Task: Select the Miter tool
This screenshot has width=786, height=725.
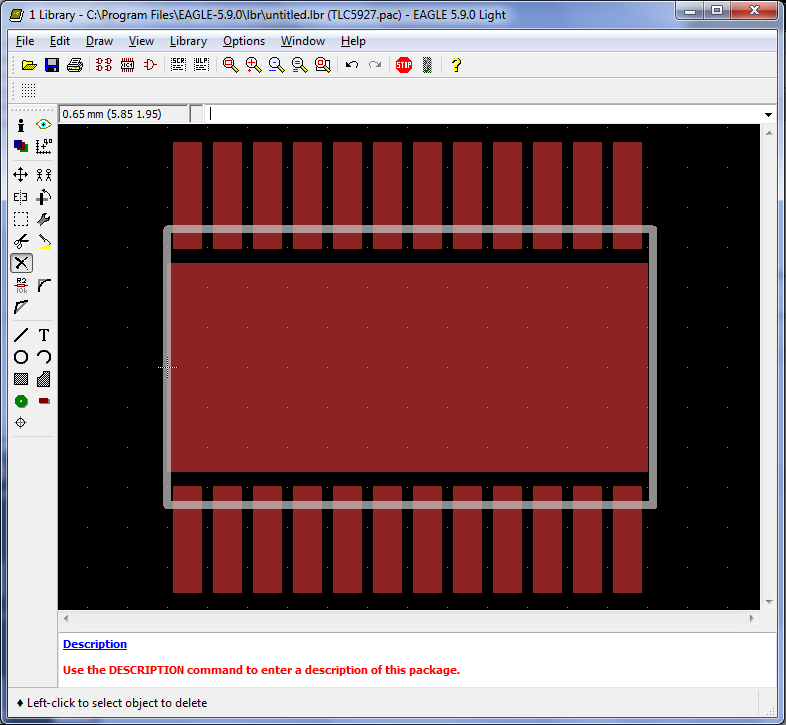Action: point(44,285)
